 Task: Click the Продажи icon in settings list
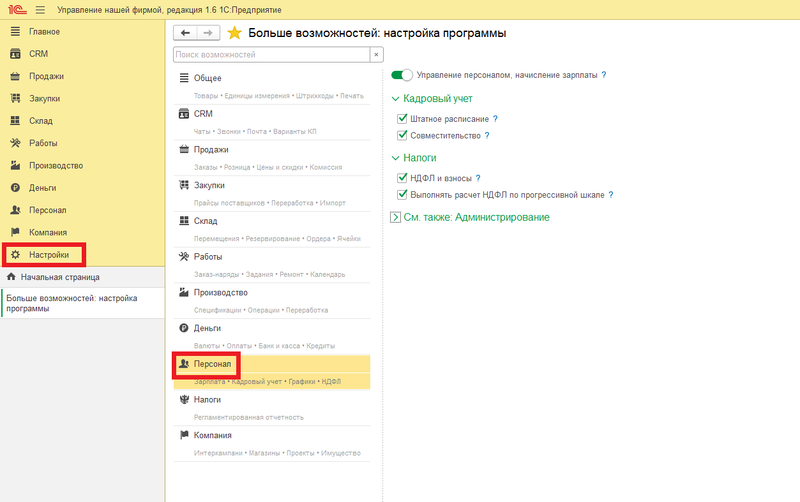[x=184, y=149]
